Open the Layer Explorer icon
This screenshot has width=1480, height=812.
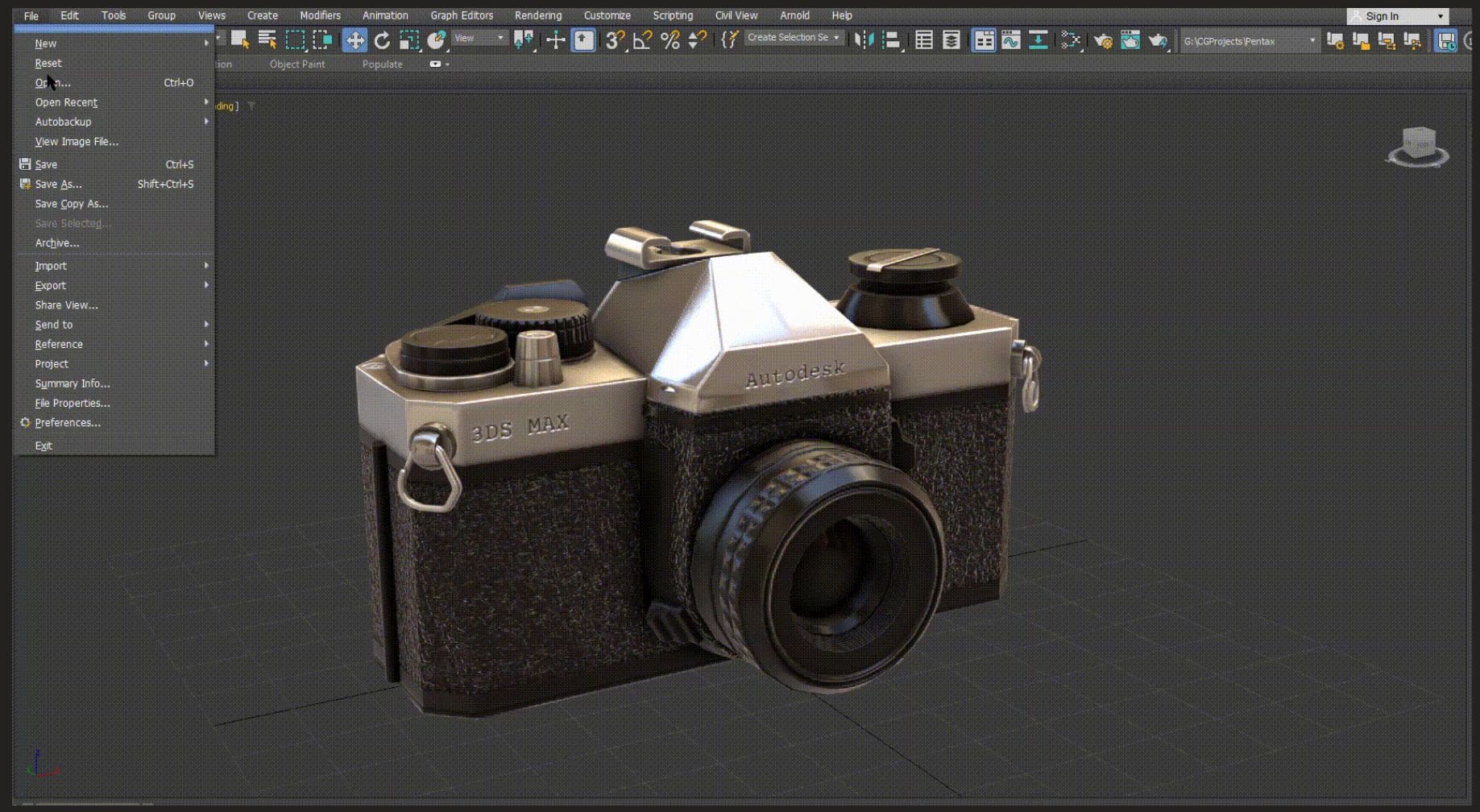(x=951, y=39)
